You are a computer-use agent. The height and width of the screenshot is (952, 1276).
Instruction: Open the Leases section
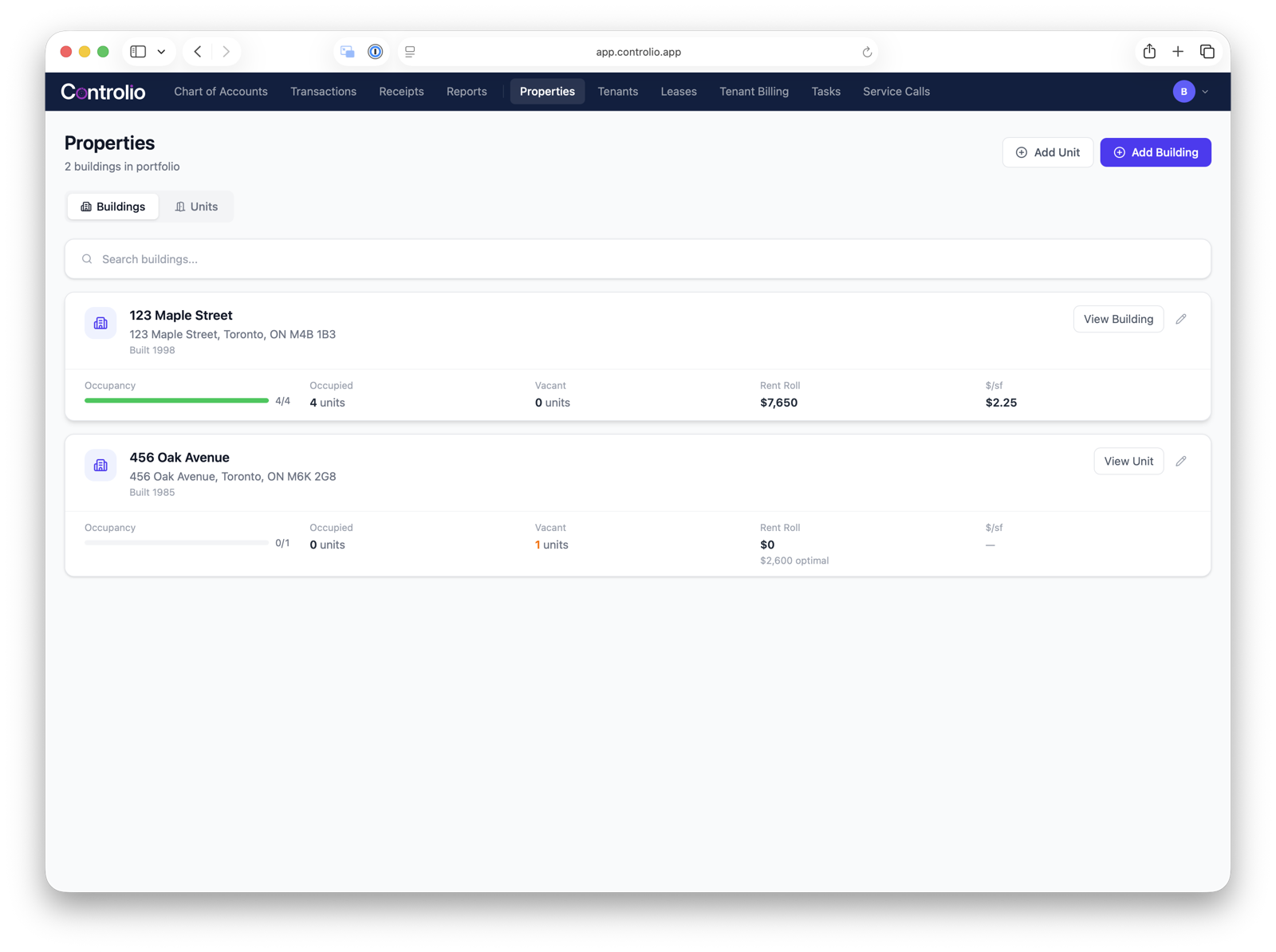coord(679,92)
